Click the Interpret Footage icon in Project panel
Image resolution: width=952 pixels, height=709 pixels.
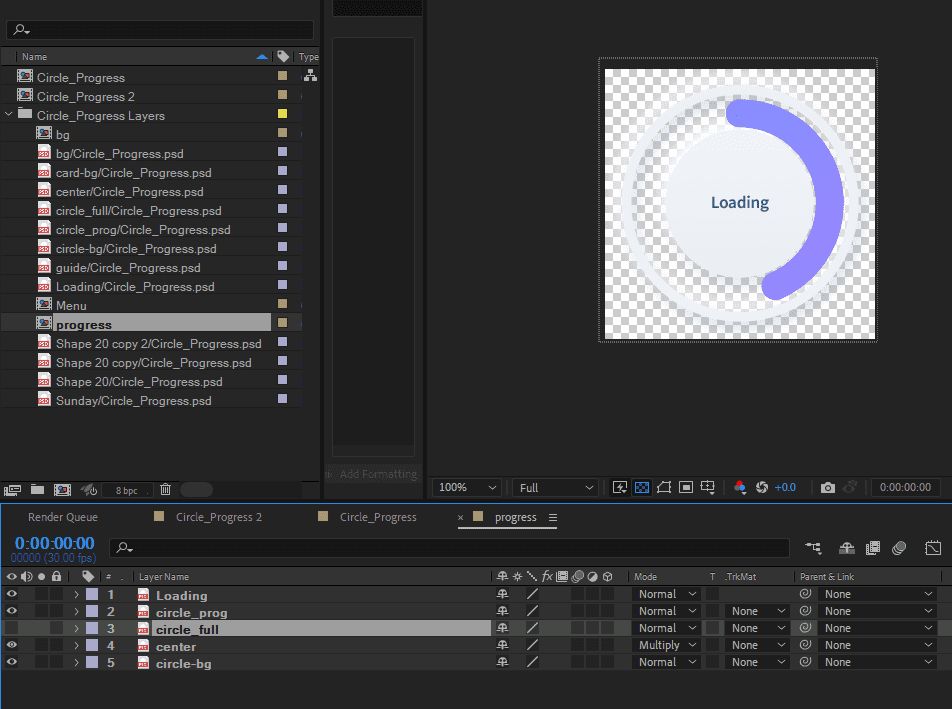coord(12,490)
